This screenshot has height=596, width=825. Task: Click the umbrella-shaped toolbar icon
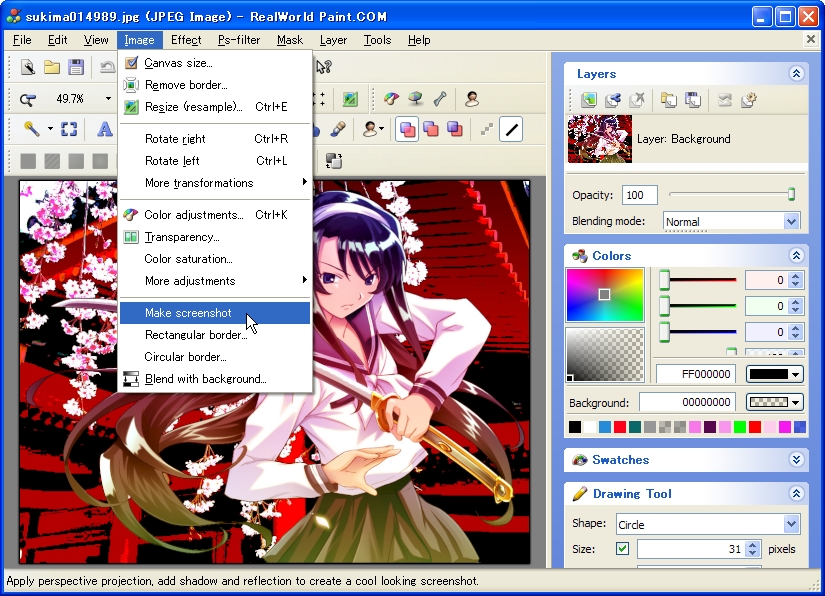[416, 99]
